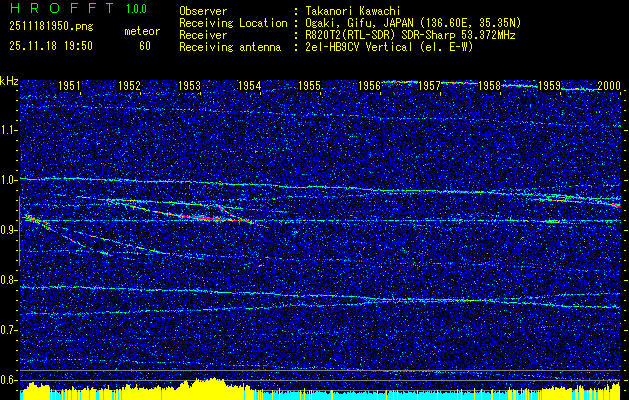Pick the 1957 time marker
This screenshot has width=629, height=400.
tap(430, 87)
